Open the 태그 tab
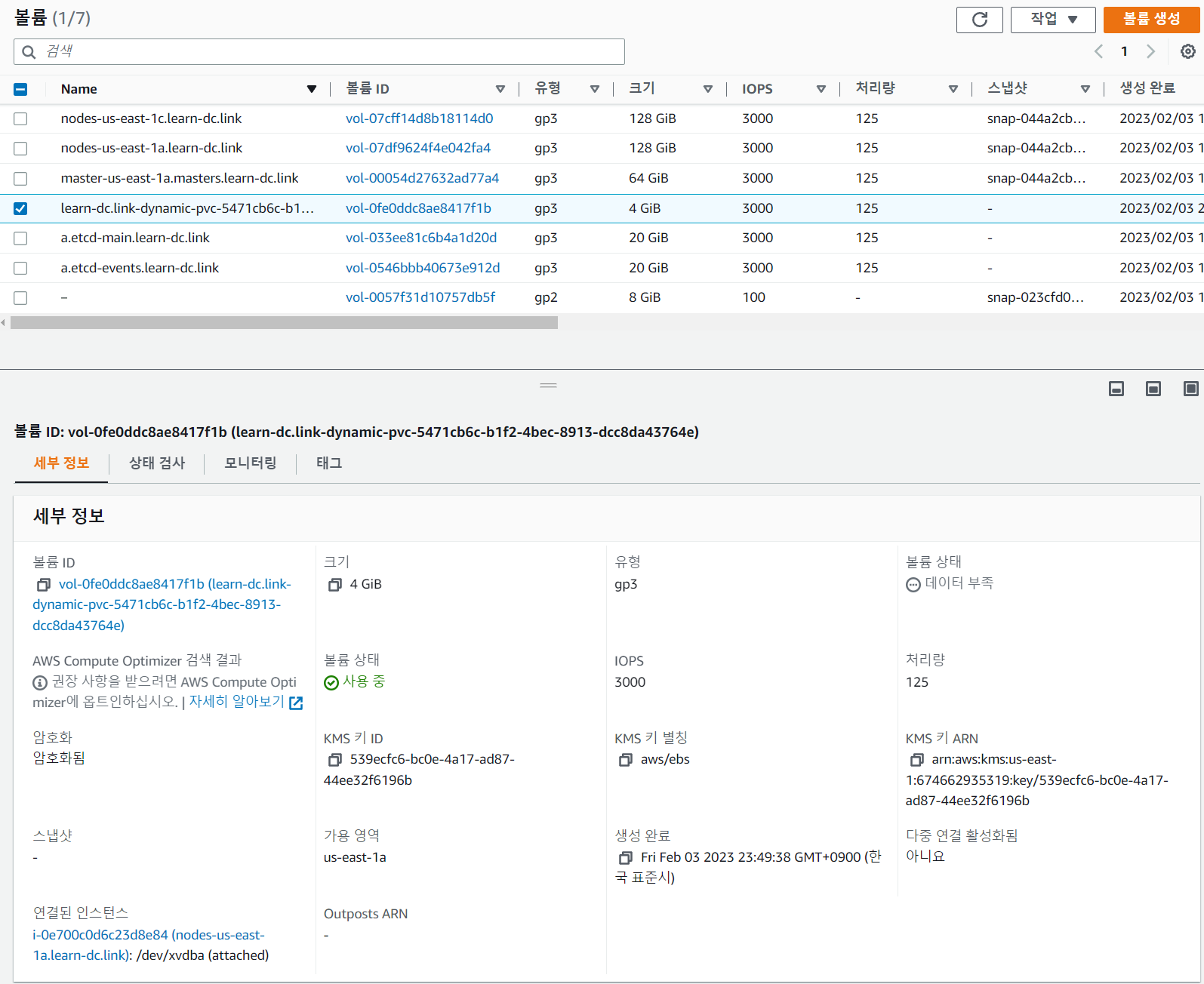This screenshot has height=984, width=1204. (329, 463)
